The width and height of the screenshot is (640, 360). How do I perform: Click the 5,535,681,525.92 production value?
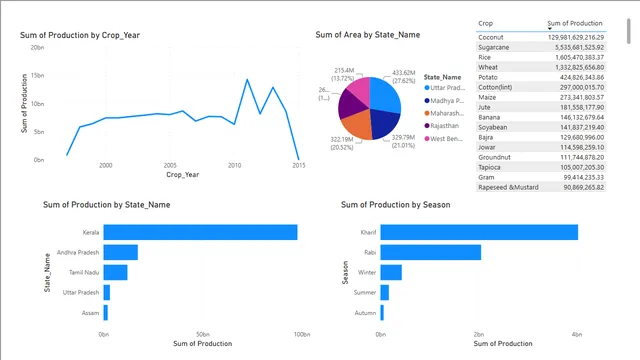[x=579, y=47]
